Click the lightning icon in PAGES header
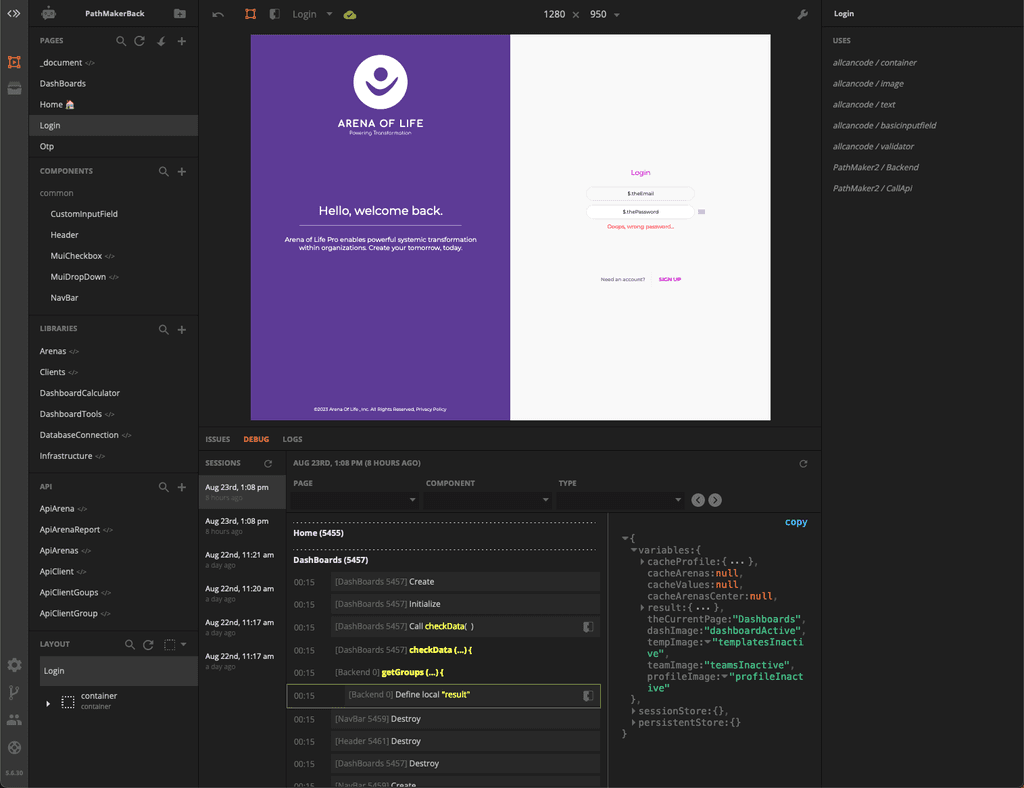The width and height of the screenshot is (1024, 788). tap(161, 41)
